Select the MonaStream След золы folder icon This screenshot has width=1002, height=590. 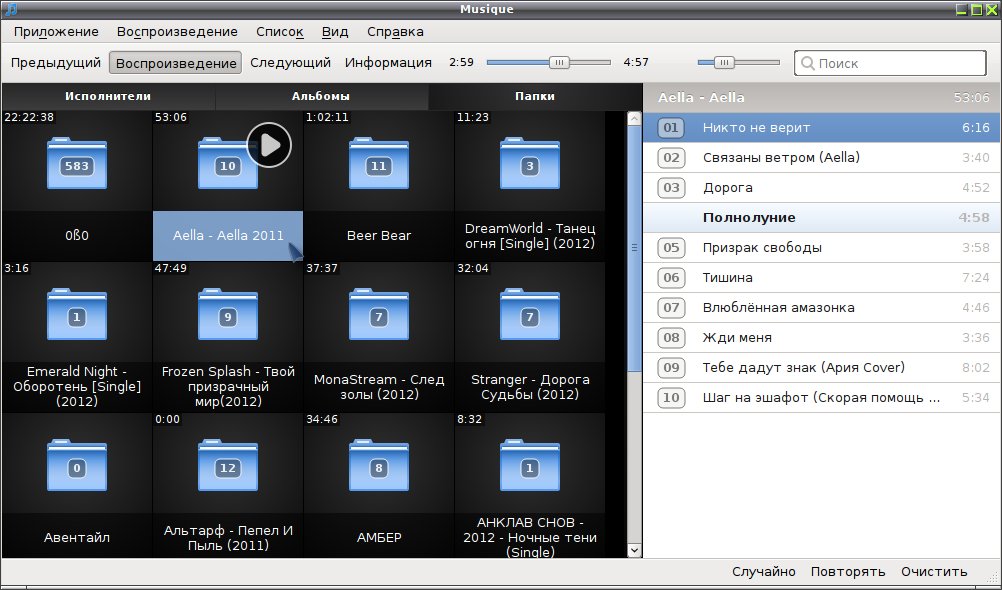pyautogui.click(x=378, y=314)
